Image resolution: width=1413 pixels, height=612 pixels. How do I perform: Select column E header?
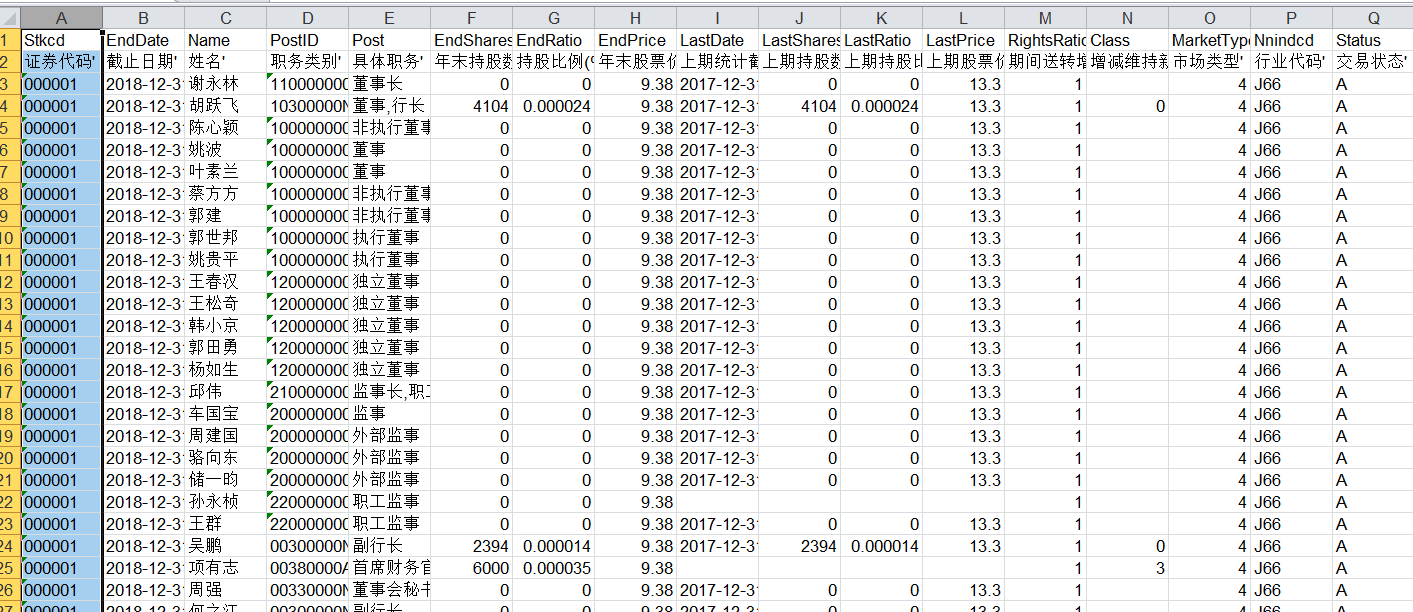point(390,17)
